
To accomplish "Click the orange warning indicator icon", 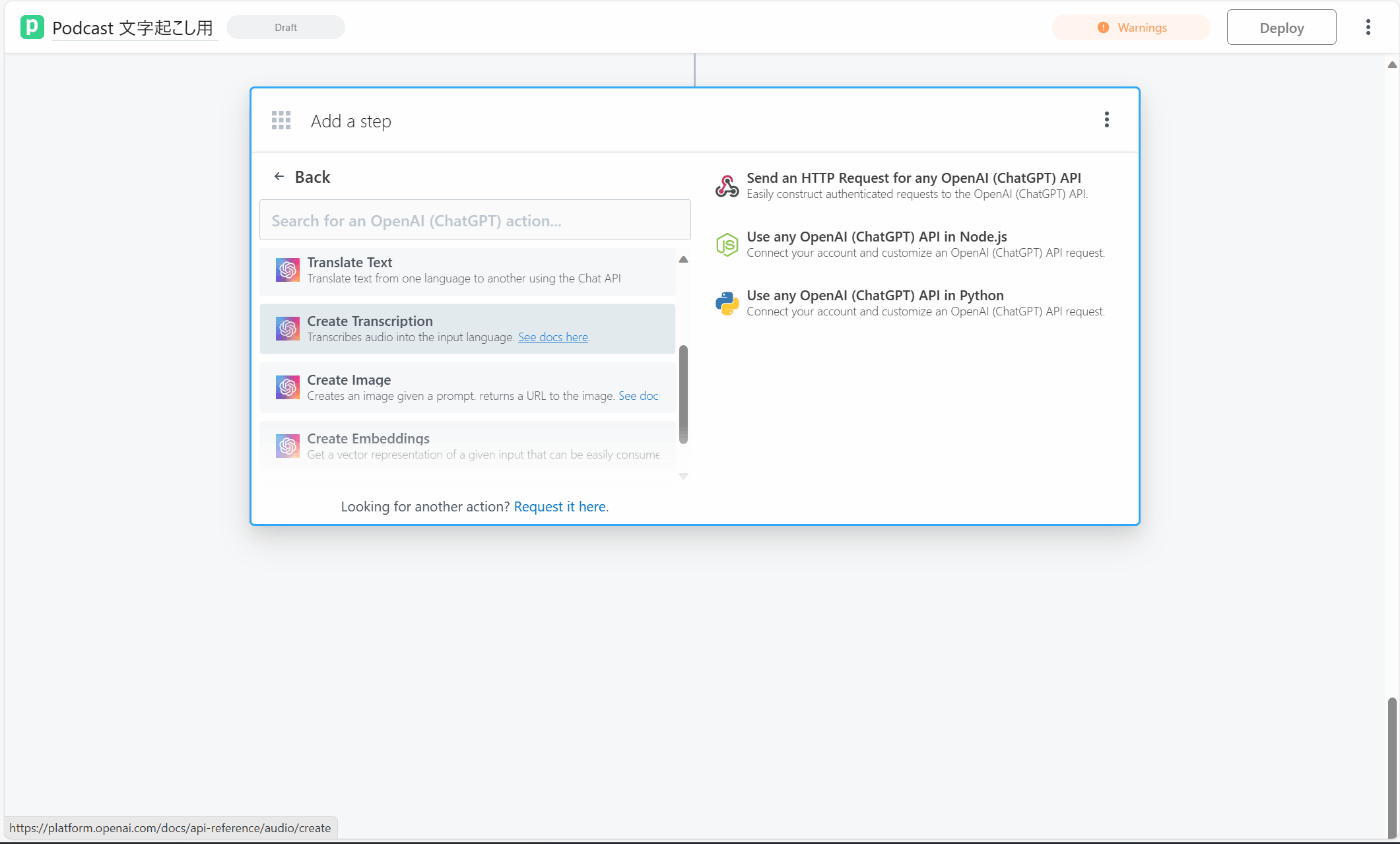I will pyautogui.click(x=1103, y=28).
